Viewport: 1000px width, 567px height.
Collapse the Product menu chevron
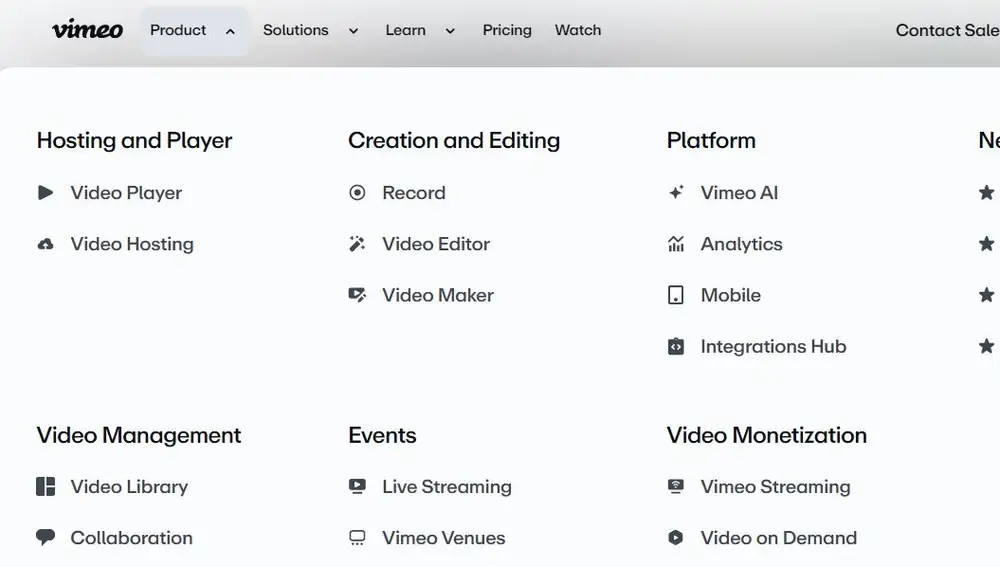pyautogui.click(x=230, y=31)
